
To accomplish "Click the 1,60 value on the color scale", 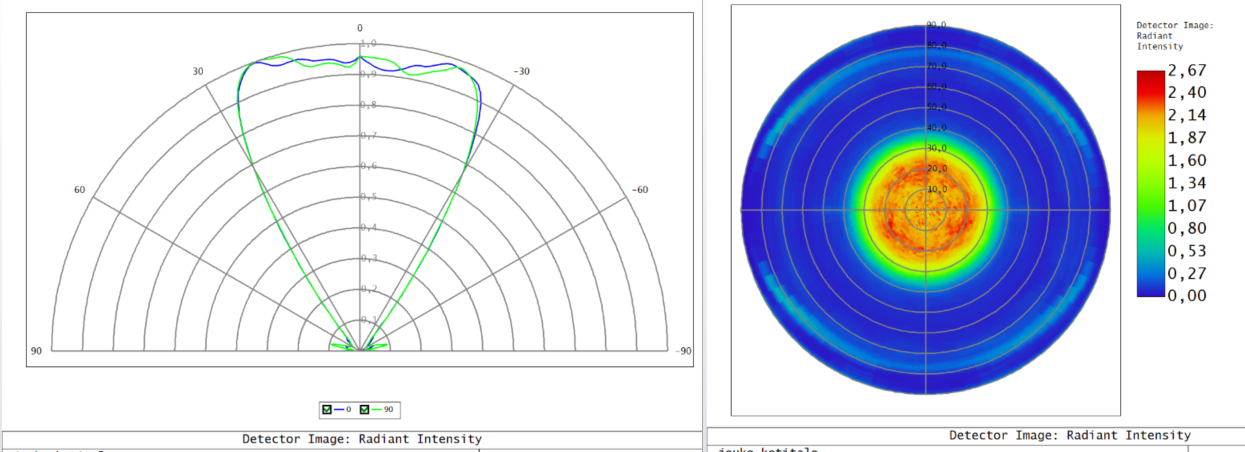I will (x=1185, y=160).
